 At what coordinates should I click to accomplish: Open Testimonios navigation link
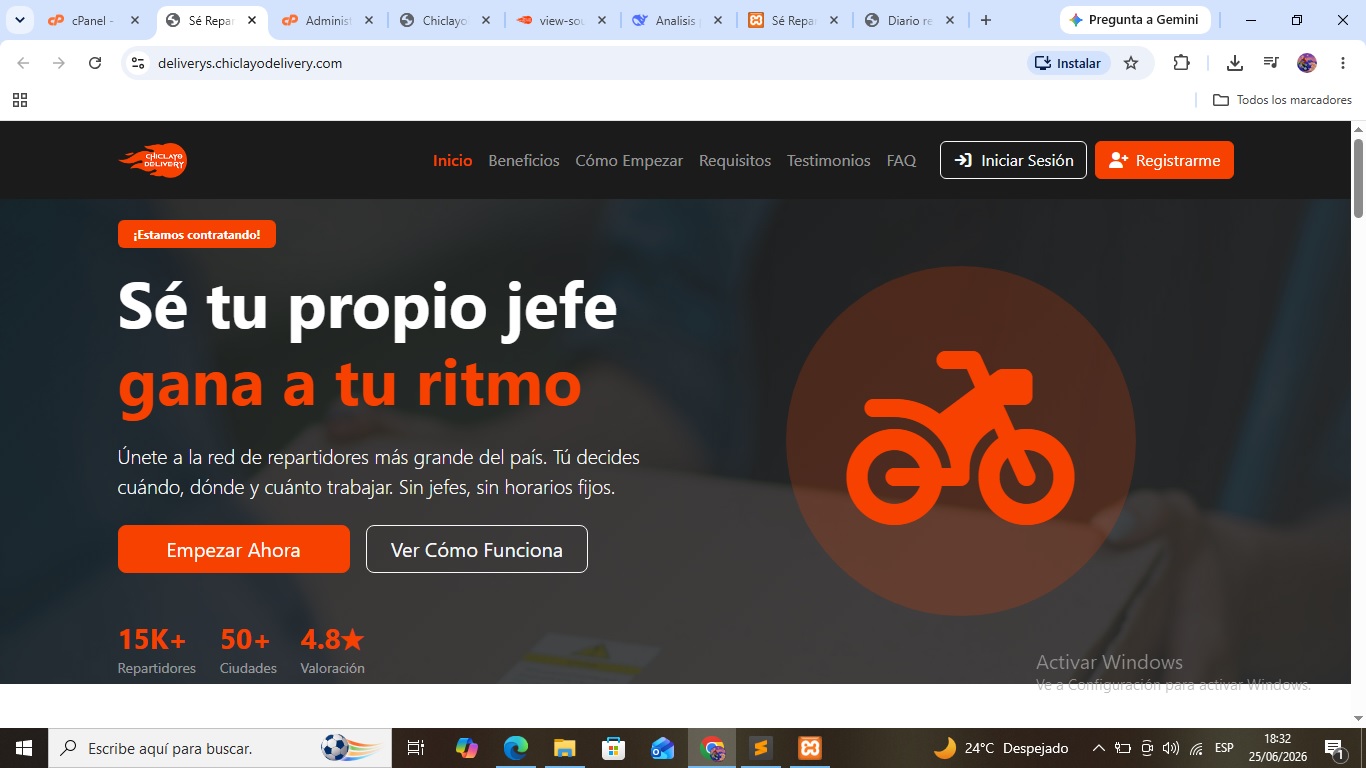click(829, 160)
